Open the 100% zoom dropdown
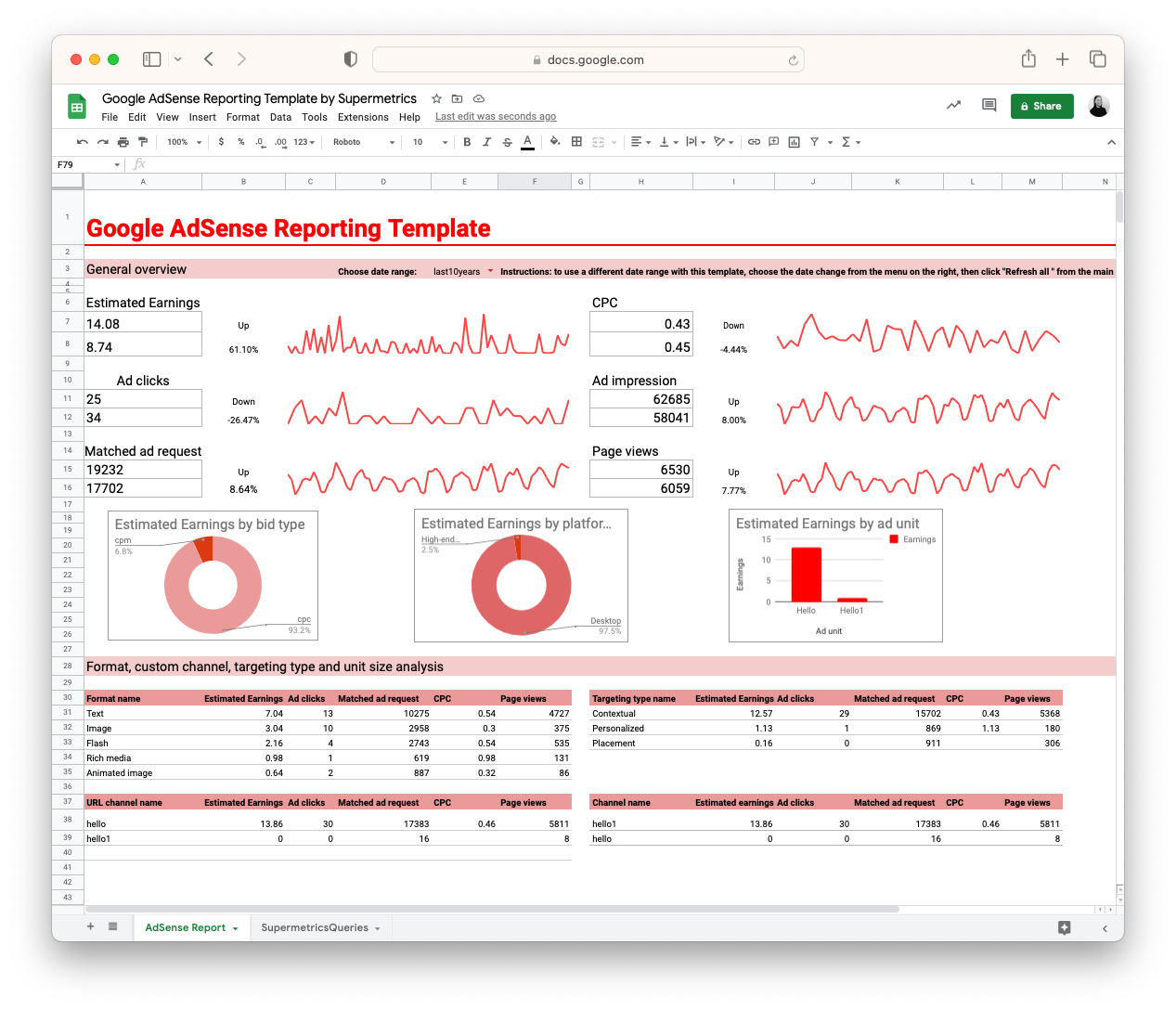The width and height of the screenshot is (1176, 1010). (x=184, y=142)
